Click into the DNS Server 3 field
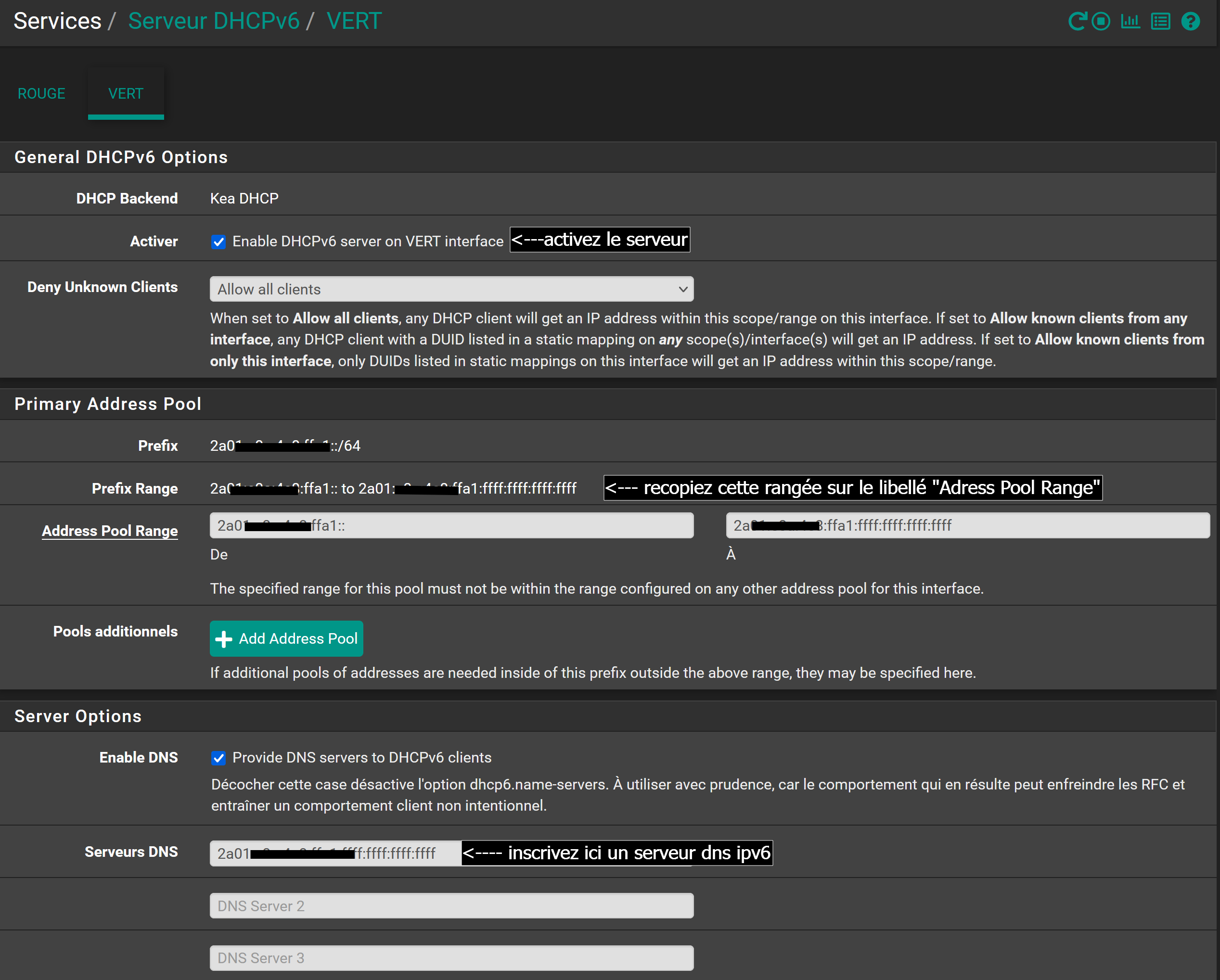 pyautogui.click(x=451, y=958)
